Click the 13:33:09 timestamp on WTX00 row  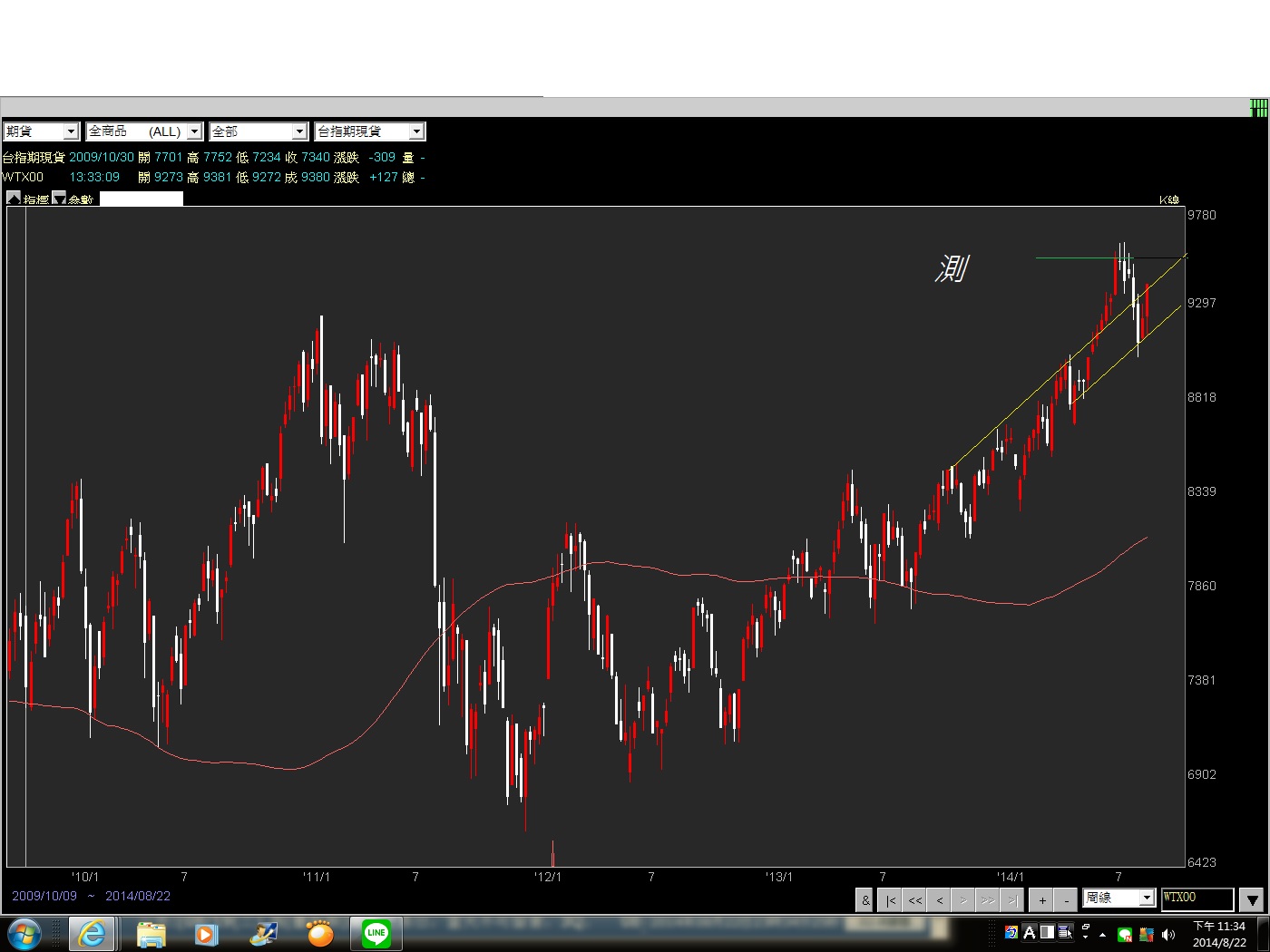pyautogui.click(x=94, y=177)
